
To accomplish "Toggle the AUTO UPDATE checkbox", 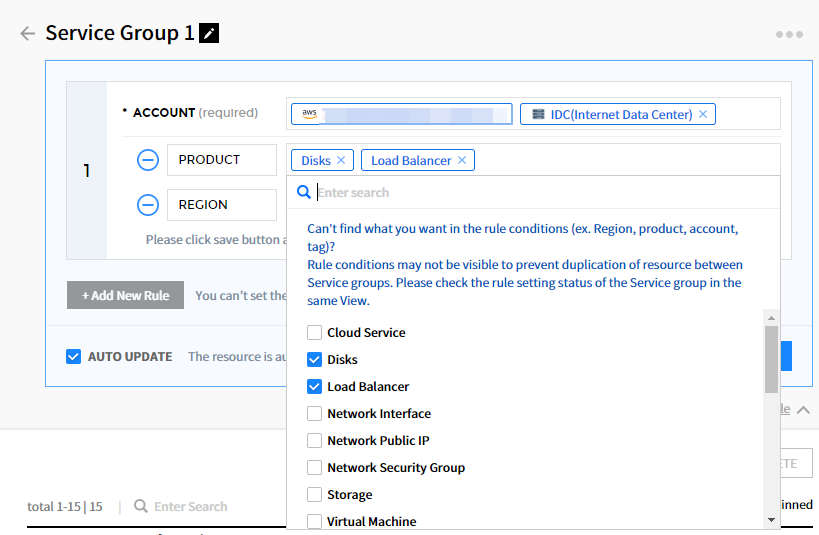I will coord(73,356).
